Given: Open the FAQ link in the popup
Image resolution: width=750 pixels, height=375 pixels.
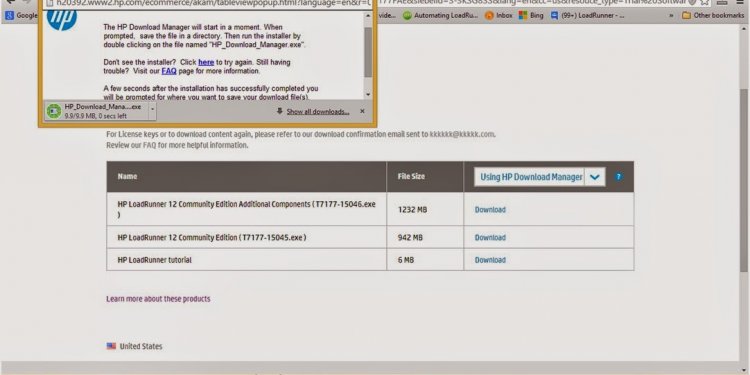Looking at the screenshot, I should pyautogui.click(x=169, y=71).
